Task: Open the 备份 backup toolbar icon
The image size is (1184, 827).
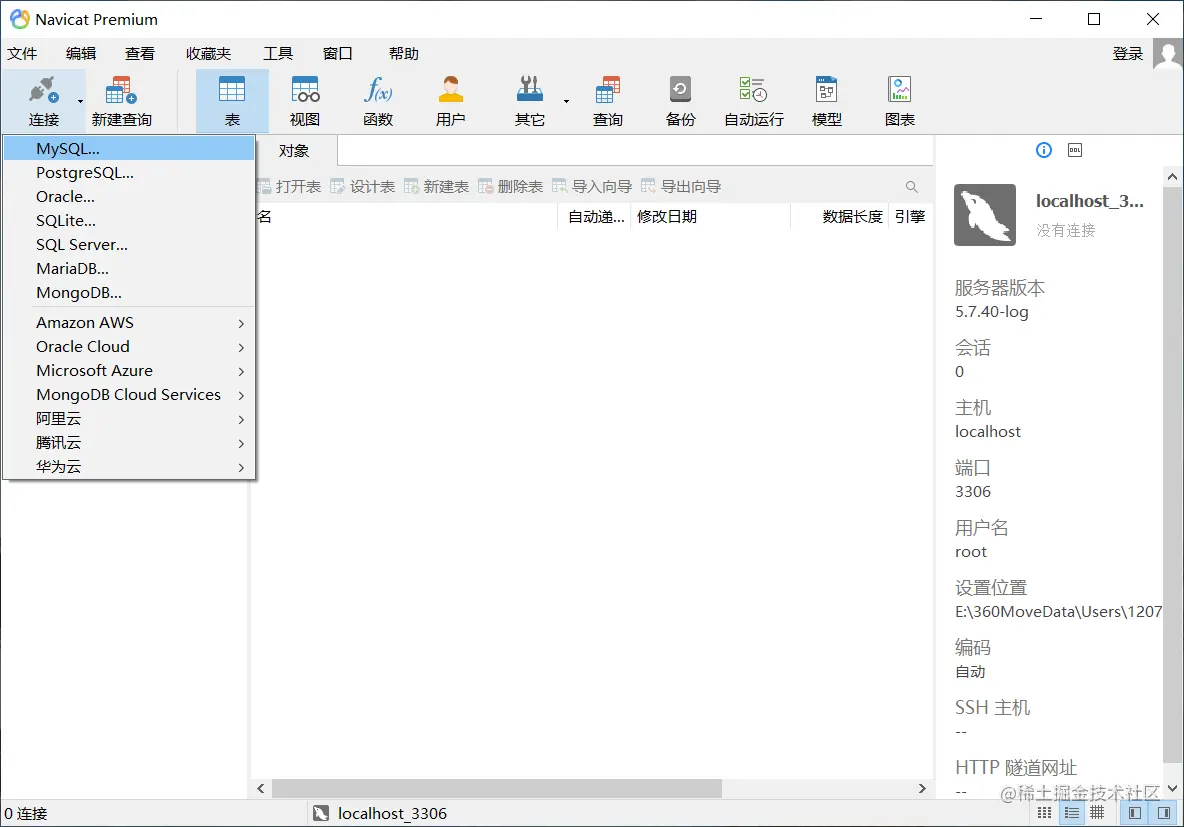Action: click(680, 101)
